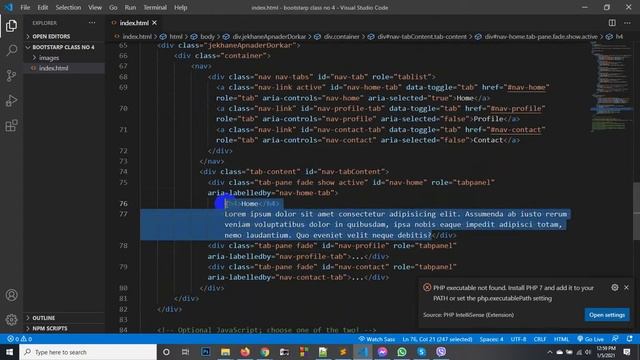
Task: Click HTML language mode in status bar
Action: click(x=561, y=339)
